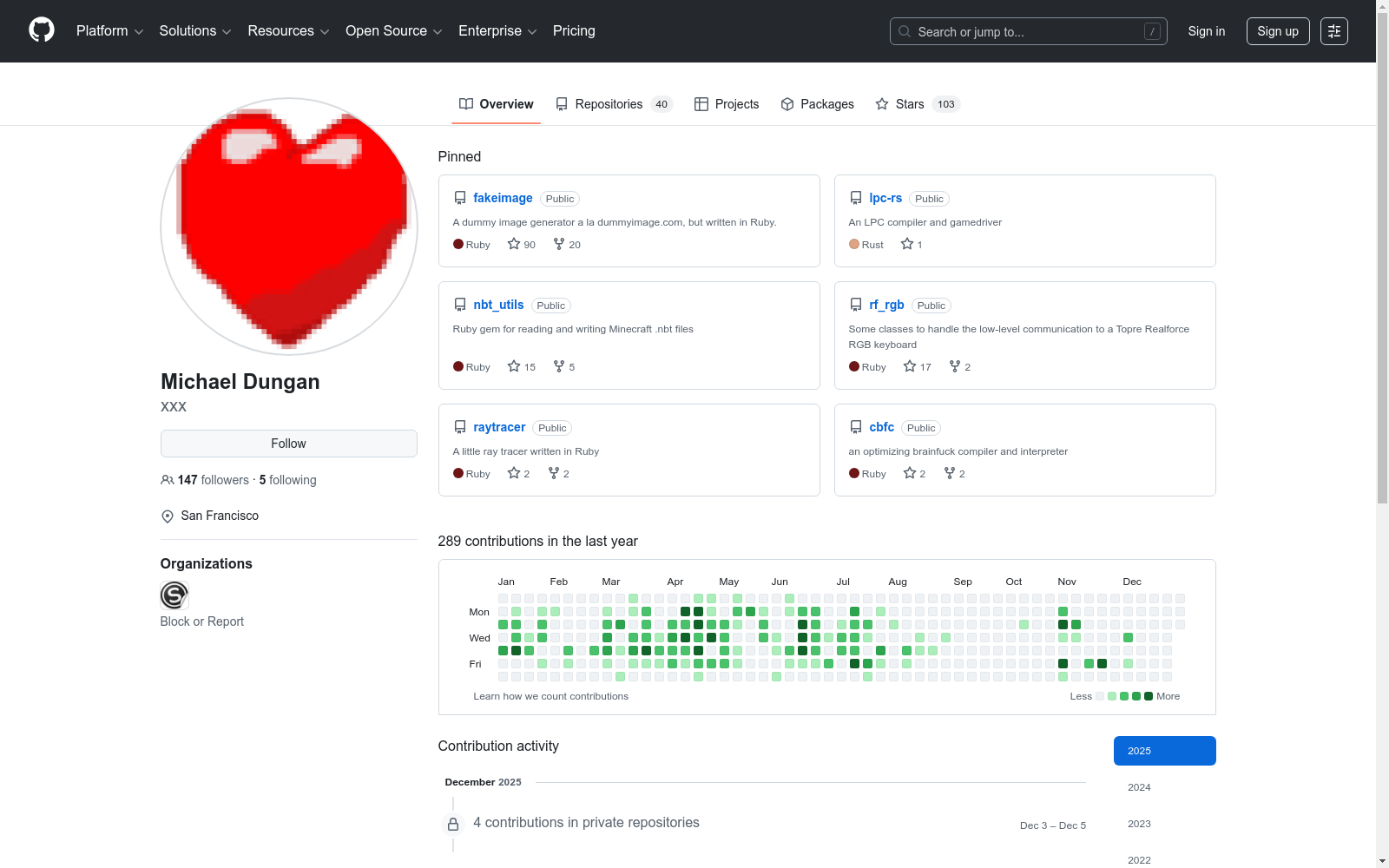Click the cbfc repository icon
The image size is (1389, 868).
click(x=856, y=427)
